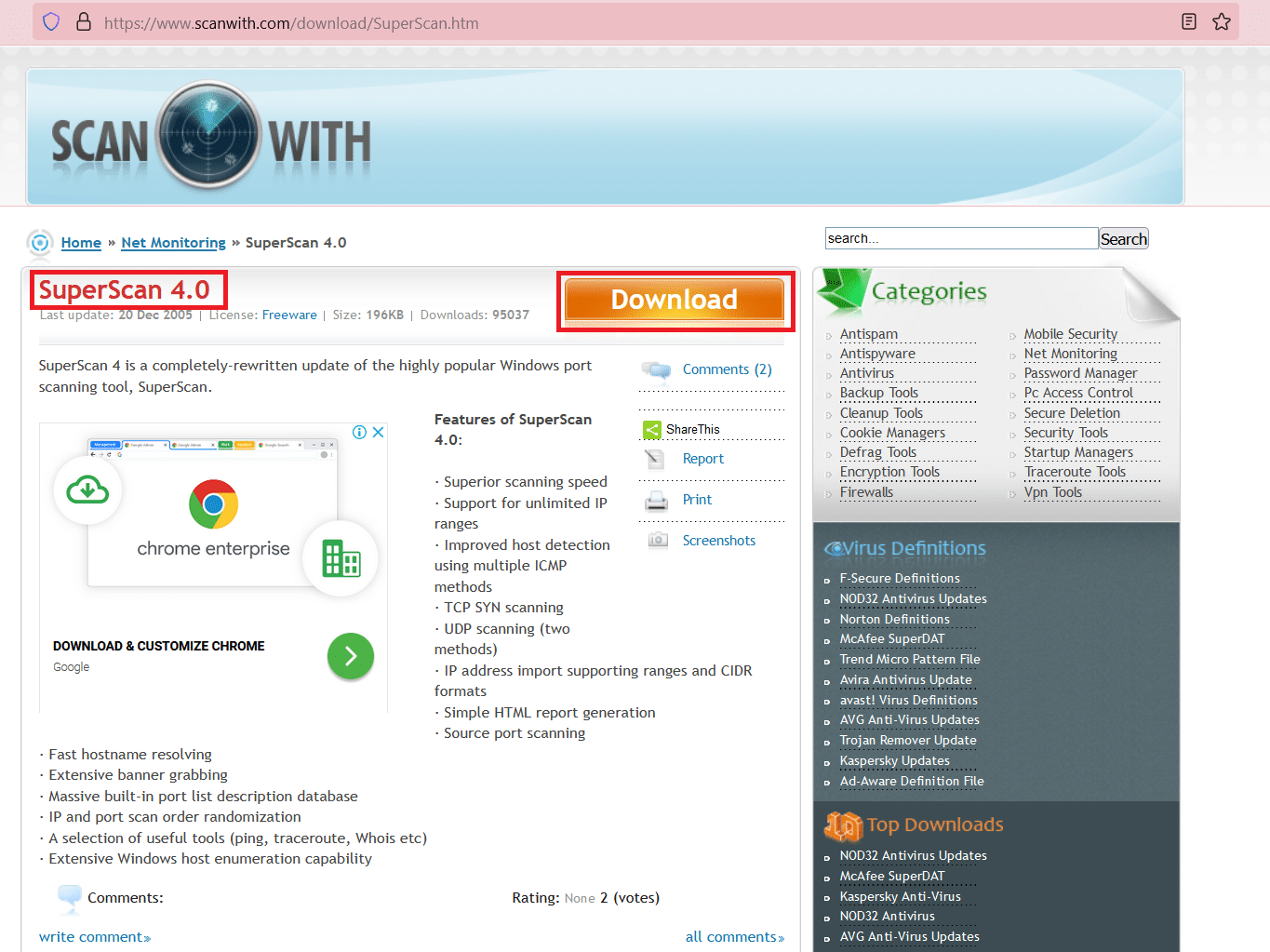Click the padlock site security icon

[84, 21]
